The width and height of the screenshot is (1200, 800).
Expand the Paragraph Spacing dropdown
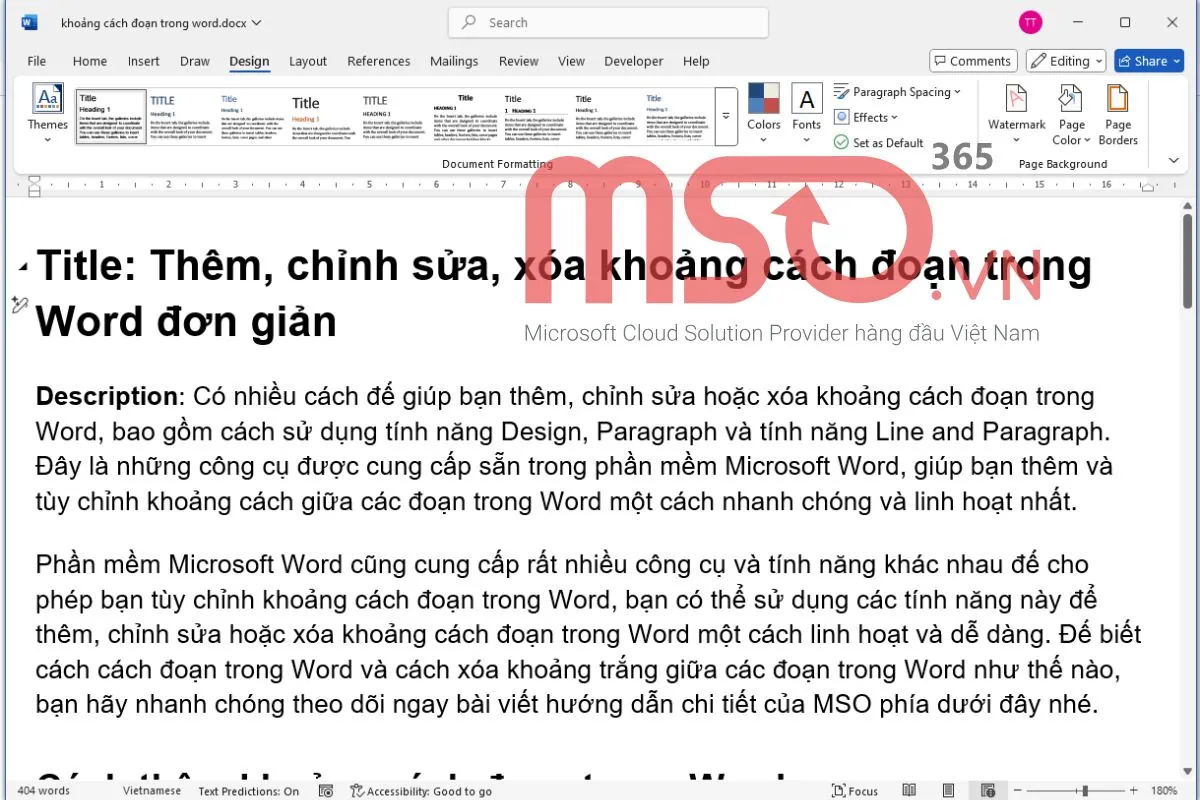tap(897, 92)
